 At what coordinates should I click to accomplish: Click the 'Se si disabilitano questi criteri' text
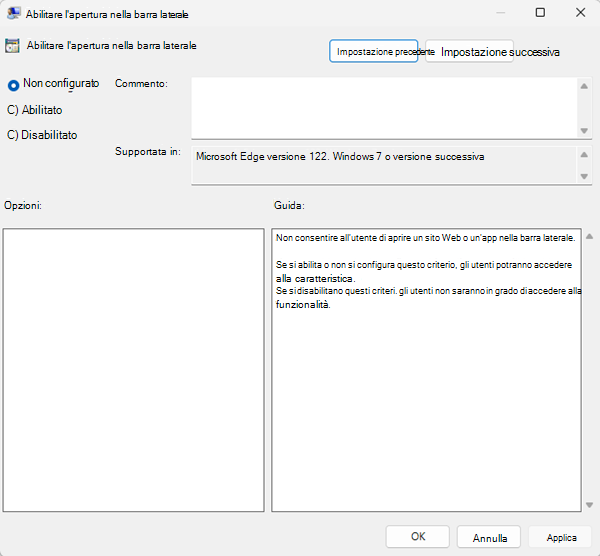click(429, 297)
